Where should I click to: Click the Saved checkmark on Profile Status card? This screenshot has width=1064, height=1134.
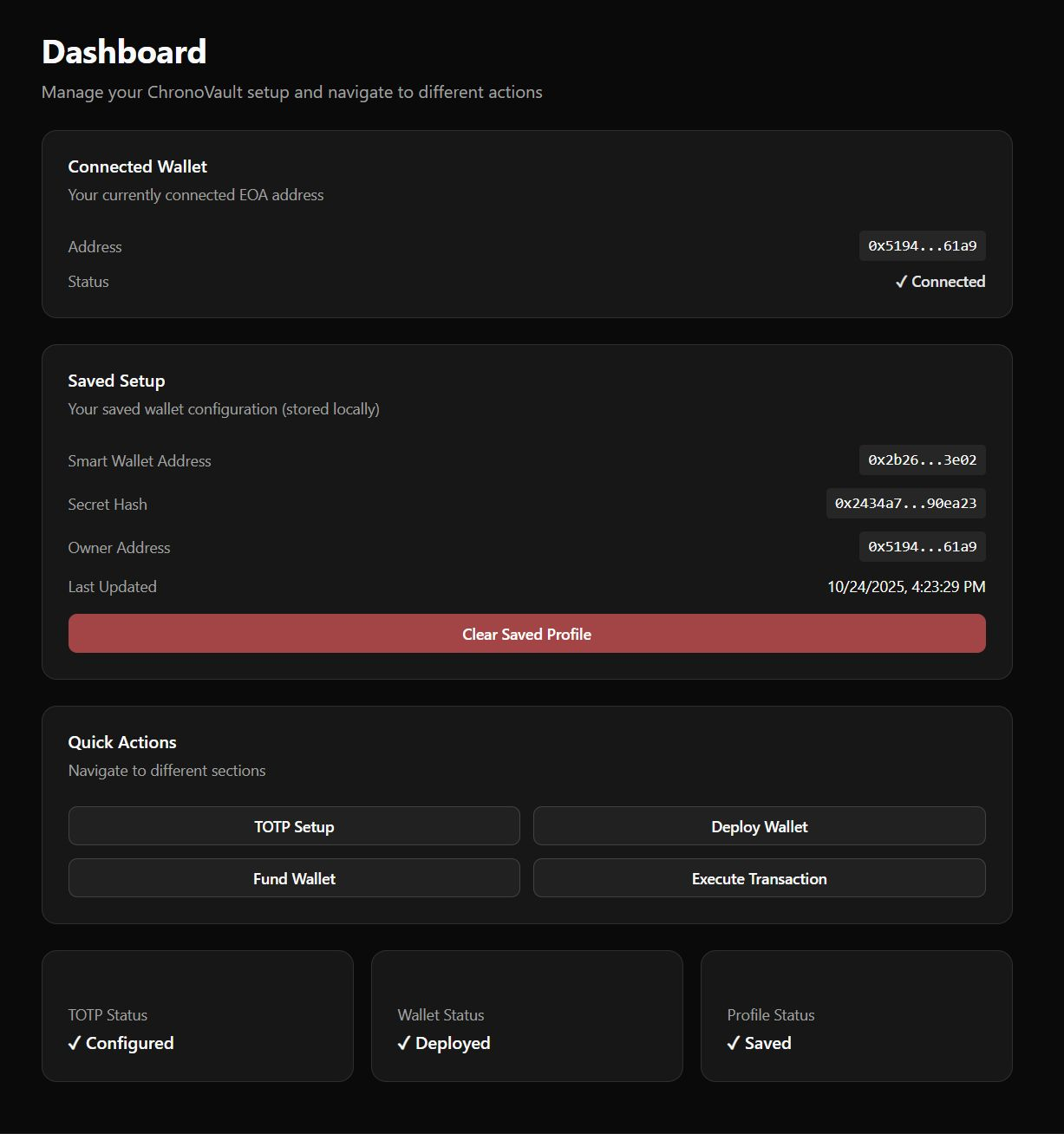(x=734, y=1043)
